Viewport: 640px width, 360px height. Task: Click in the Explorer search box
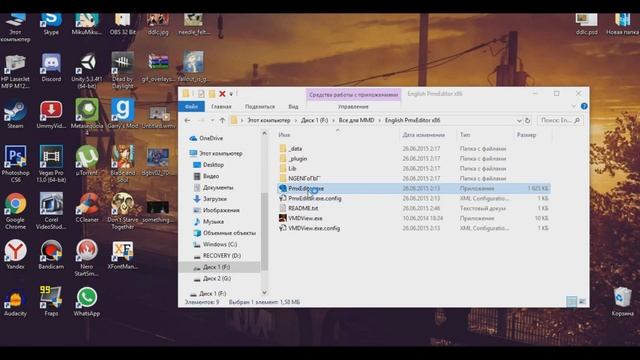tap(560, 120)
